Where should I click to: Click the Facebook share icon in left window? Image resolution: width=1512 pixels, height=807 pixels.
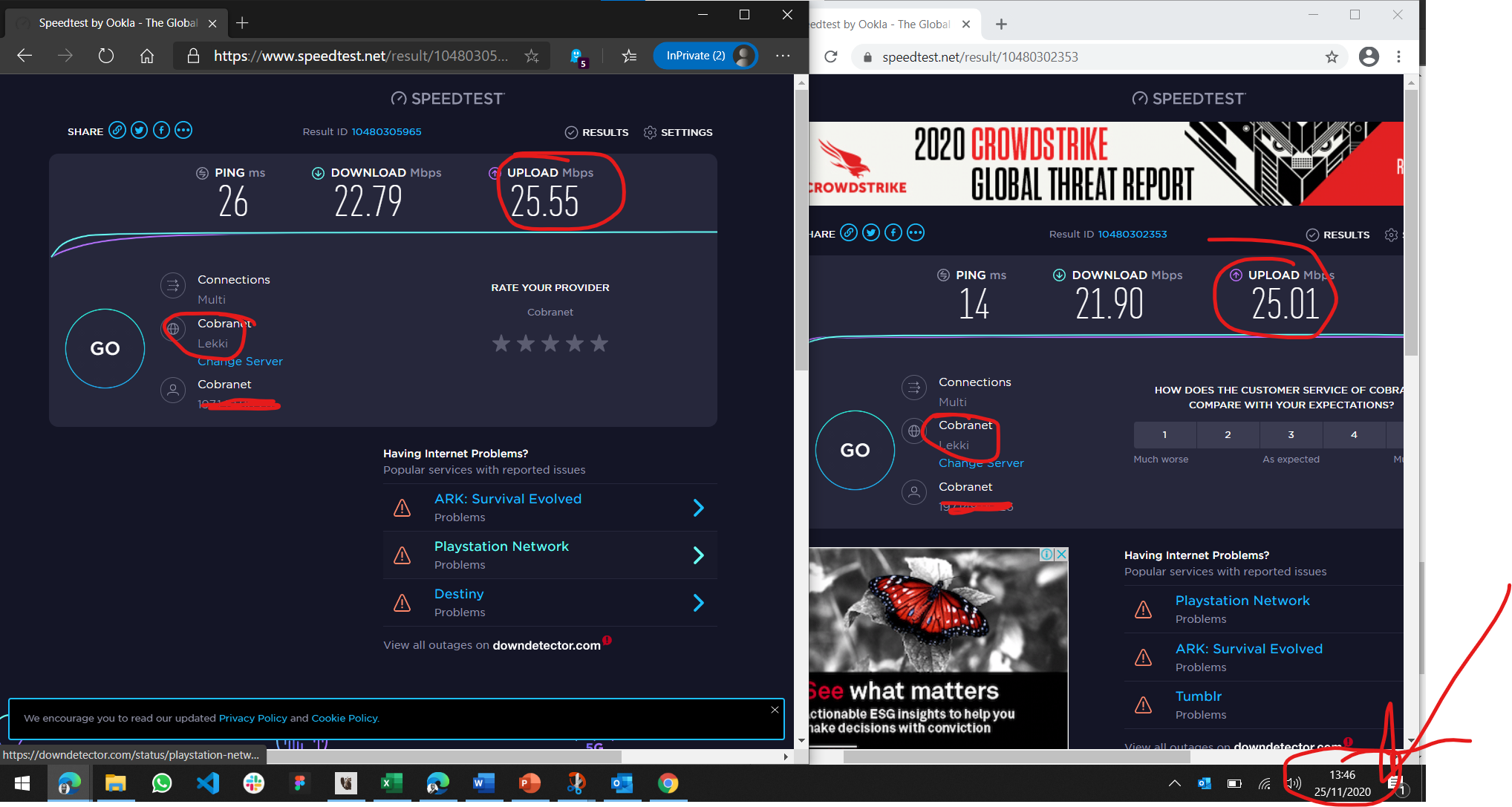[x=161, y=131]
